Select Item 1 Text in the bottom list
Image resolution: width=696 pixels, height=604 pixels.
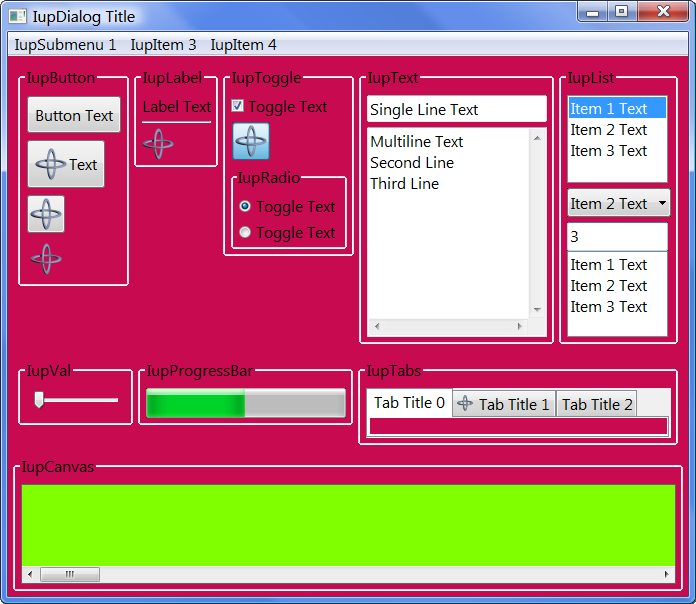[617, 264]
